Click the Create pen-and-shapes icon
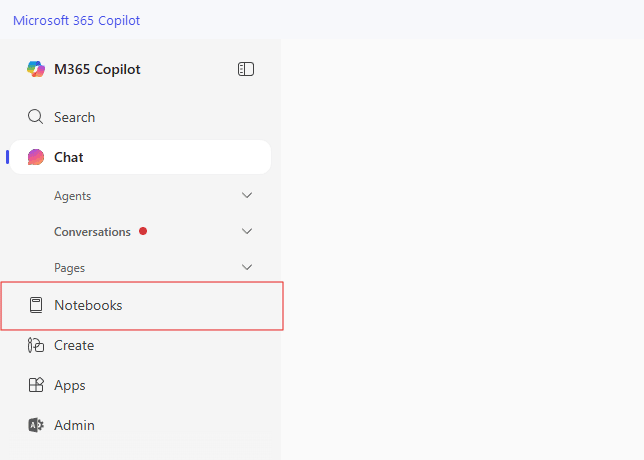The image size is (644, 460). click(36, 345)
